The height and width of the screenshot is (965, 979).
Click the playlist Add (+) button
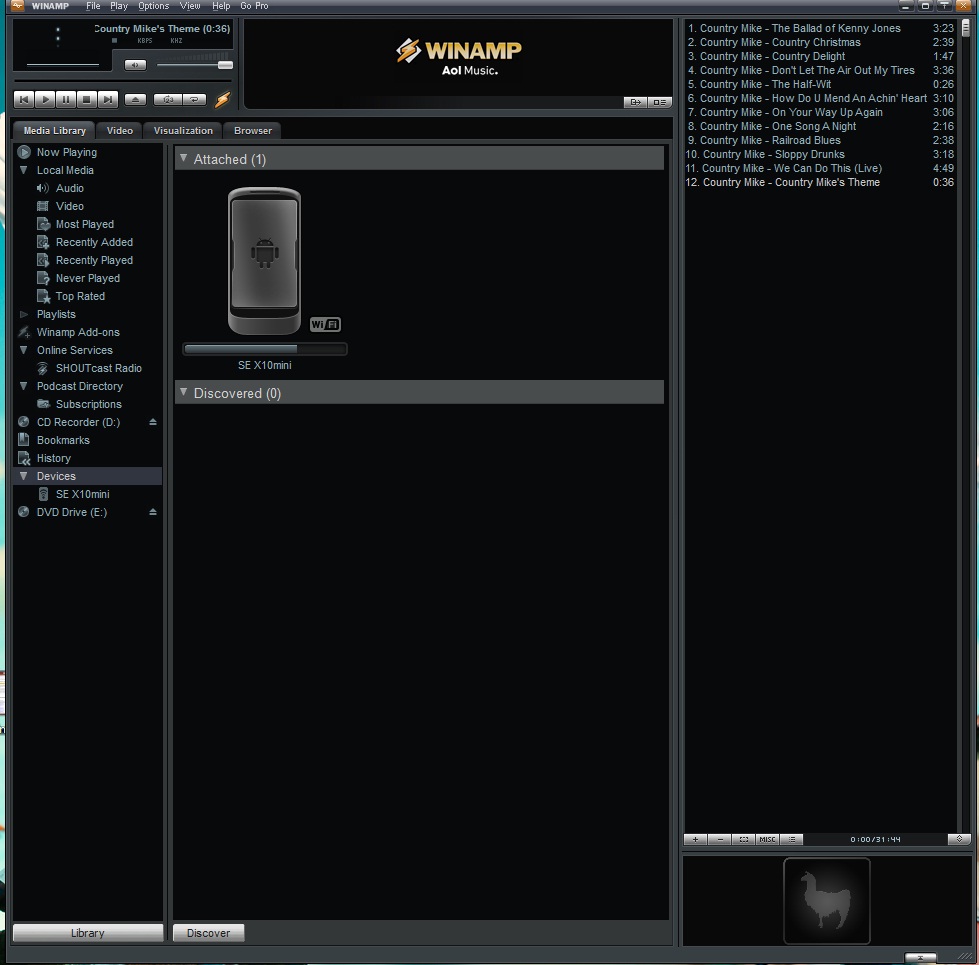[695, 839]
